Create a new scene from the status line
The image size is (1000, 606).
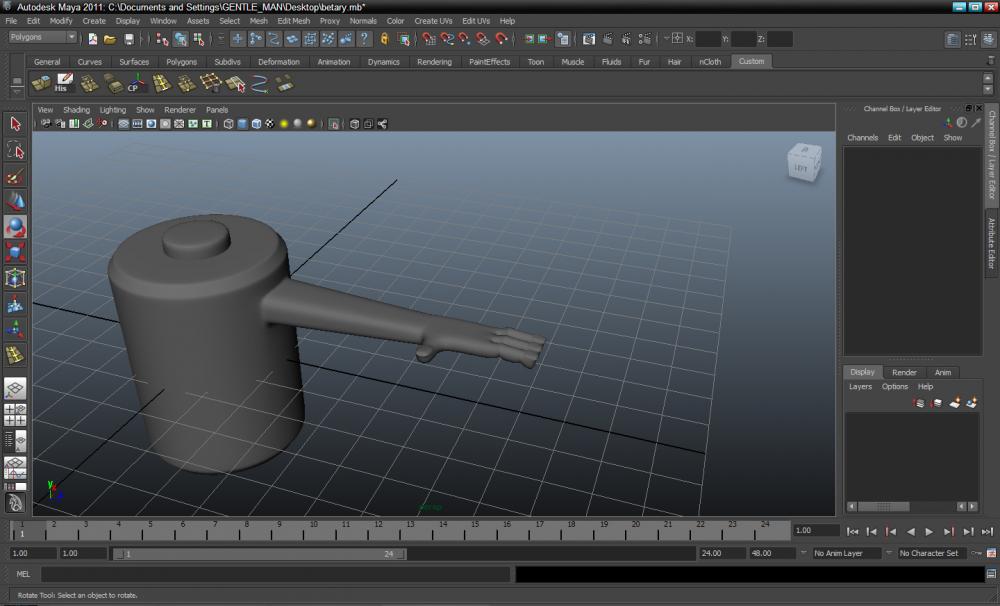click(93, 39)
